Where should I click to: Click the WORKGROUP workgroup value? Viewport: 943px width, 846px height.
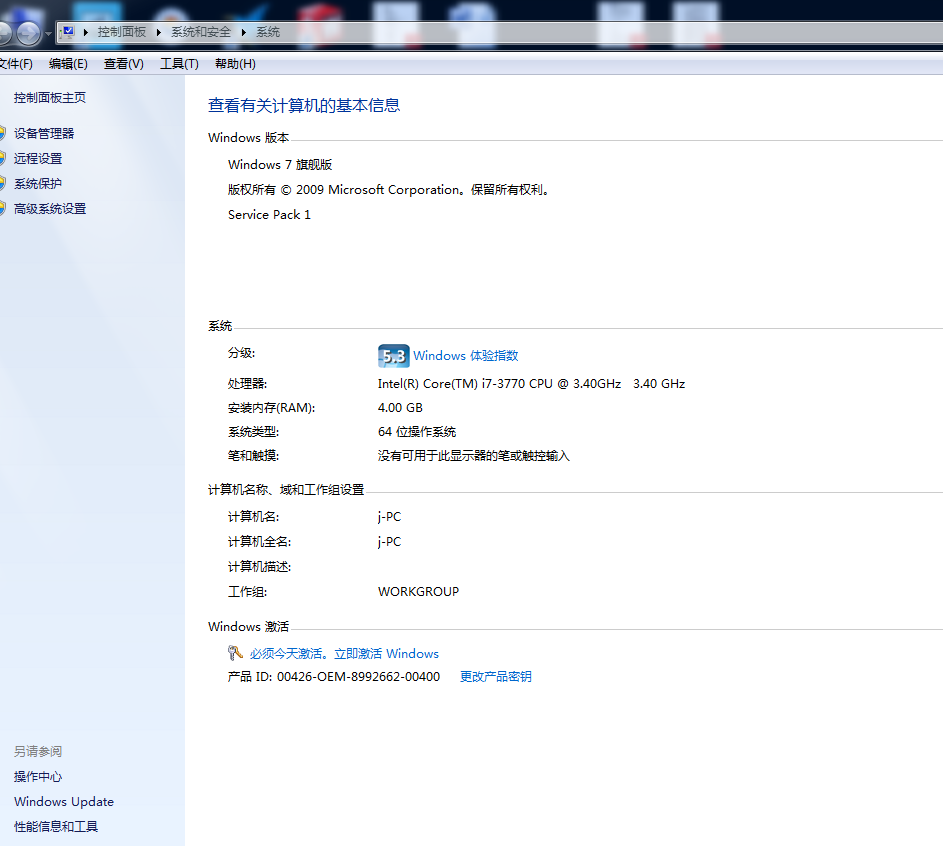tap(418, 592)
